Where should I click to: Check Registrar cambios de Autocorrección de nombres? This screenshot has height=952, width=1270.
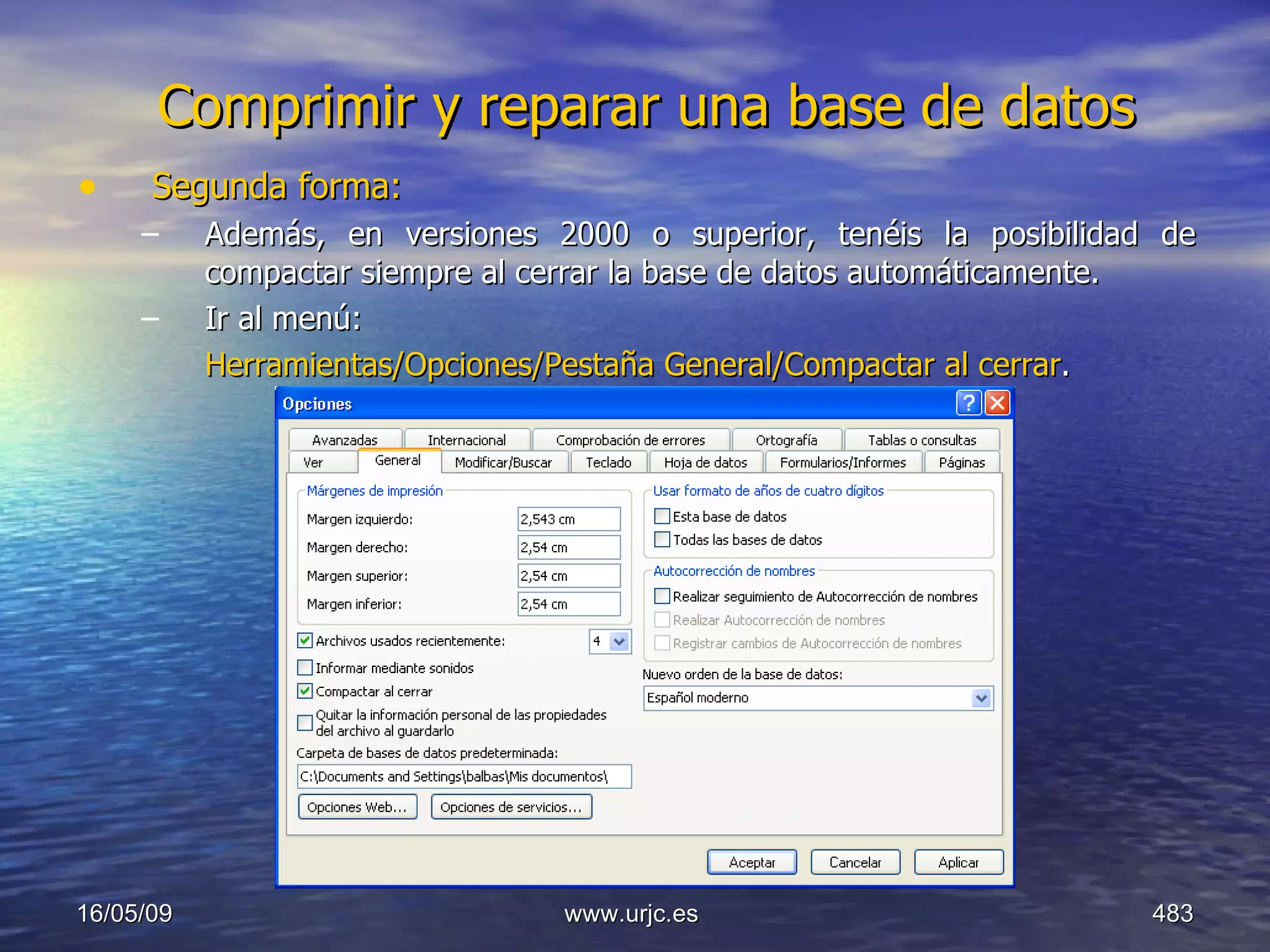pos(662,643)
